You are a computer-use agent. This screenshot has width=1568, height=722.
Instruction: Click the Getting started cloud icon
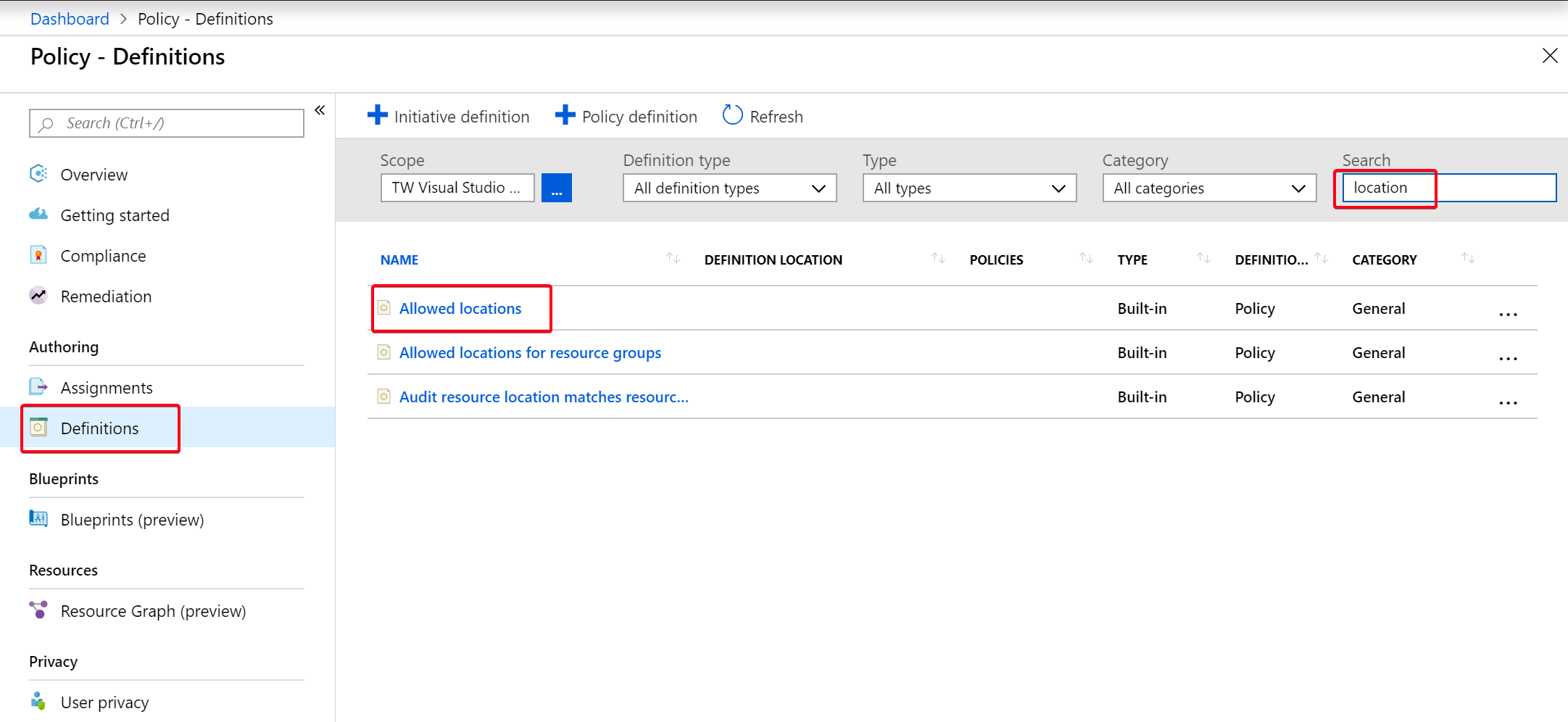coord(38,215)
